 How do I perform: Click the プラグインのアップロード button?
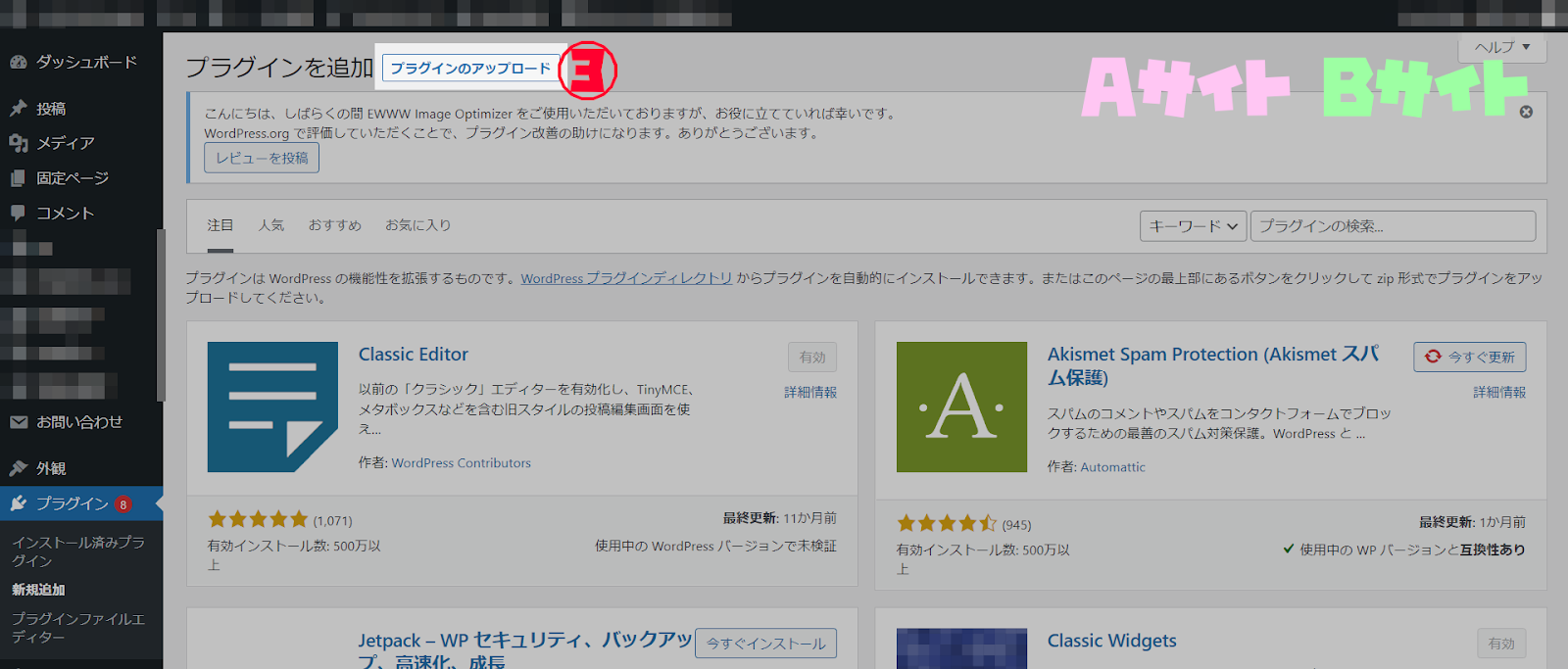(x=470, y=69)
